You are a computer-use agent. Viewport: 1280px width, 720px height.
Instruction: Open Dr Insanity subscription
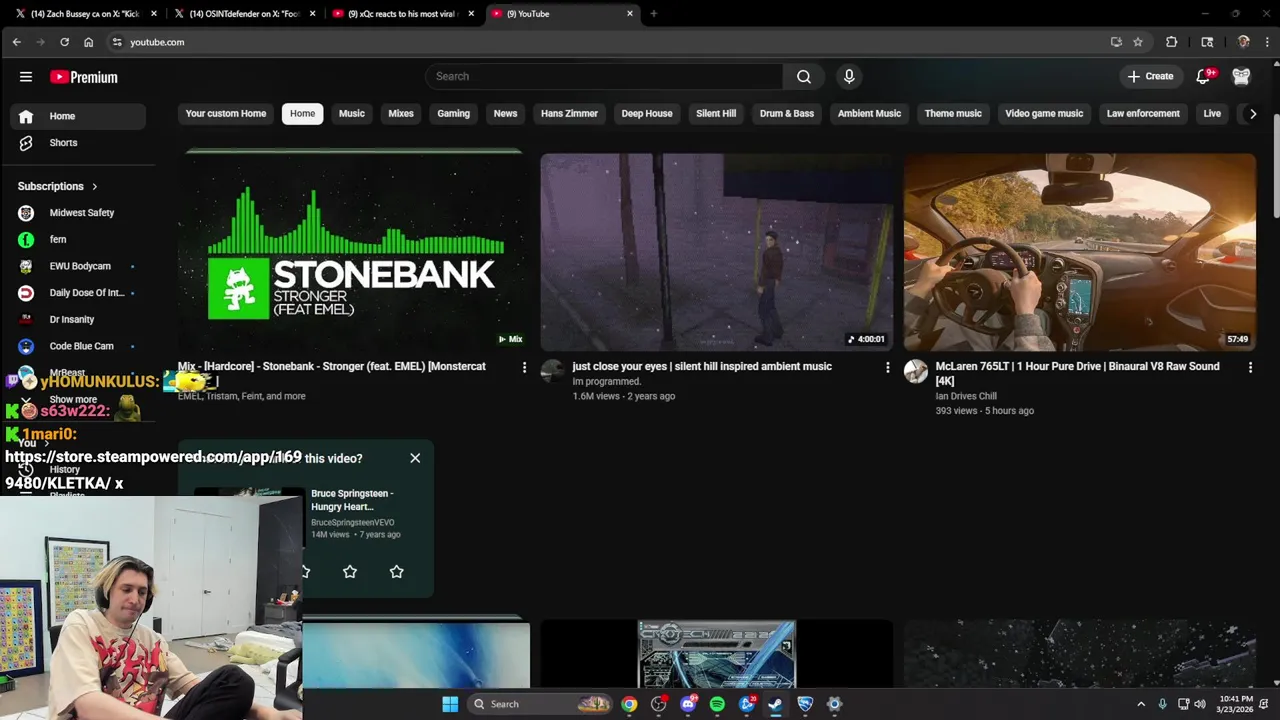pyautogui.click(x=78, y=319)
